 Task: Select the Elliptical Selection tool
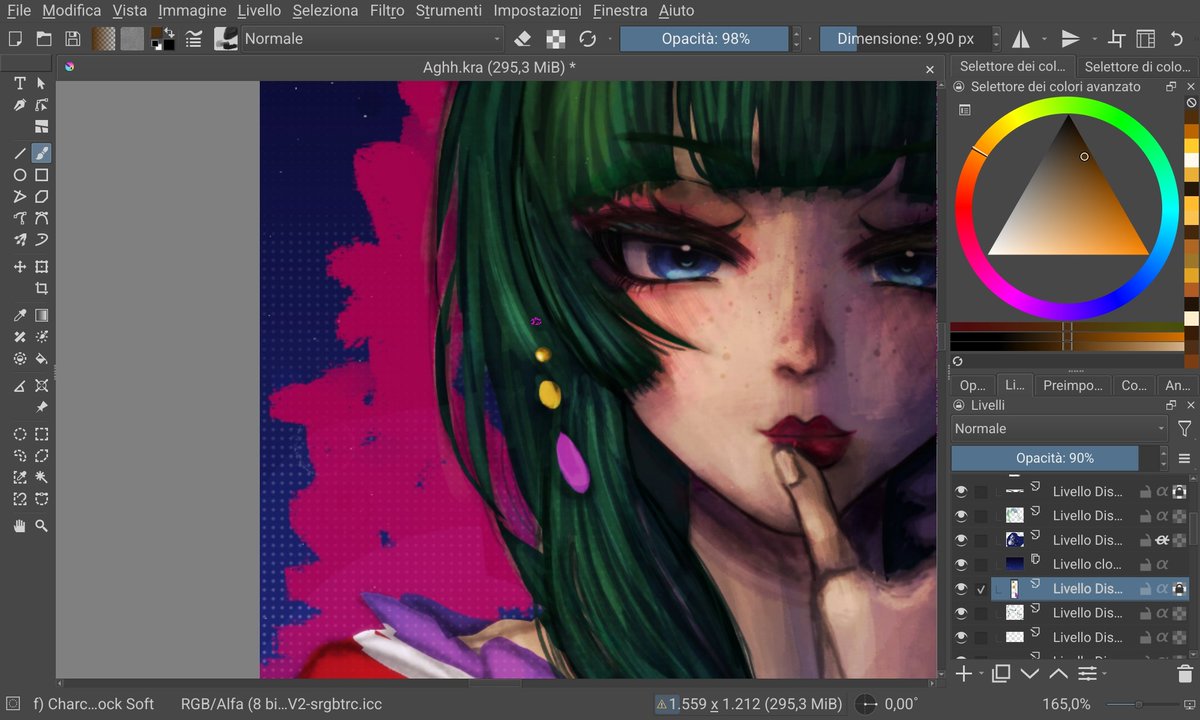(x=19, y=435)
